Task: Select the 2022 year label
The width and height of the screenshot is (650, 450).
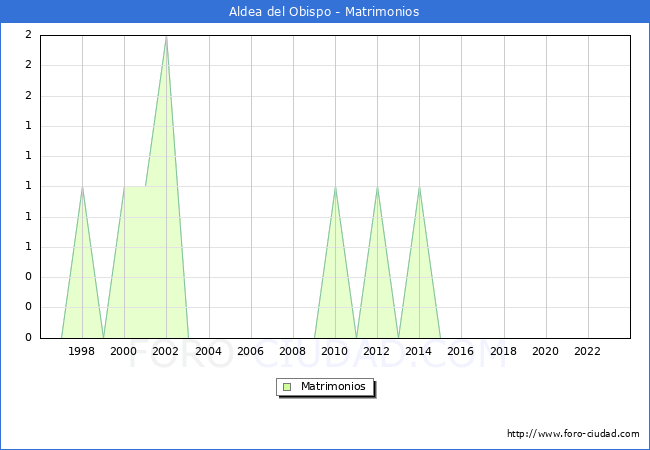Action: pyautogui.click(x=588, y=351)
